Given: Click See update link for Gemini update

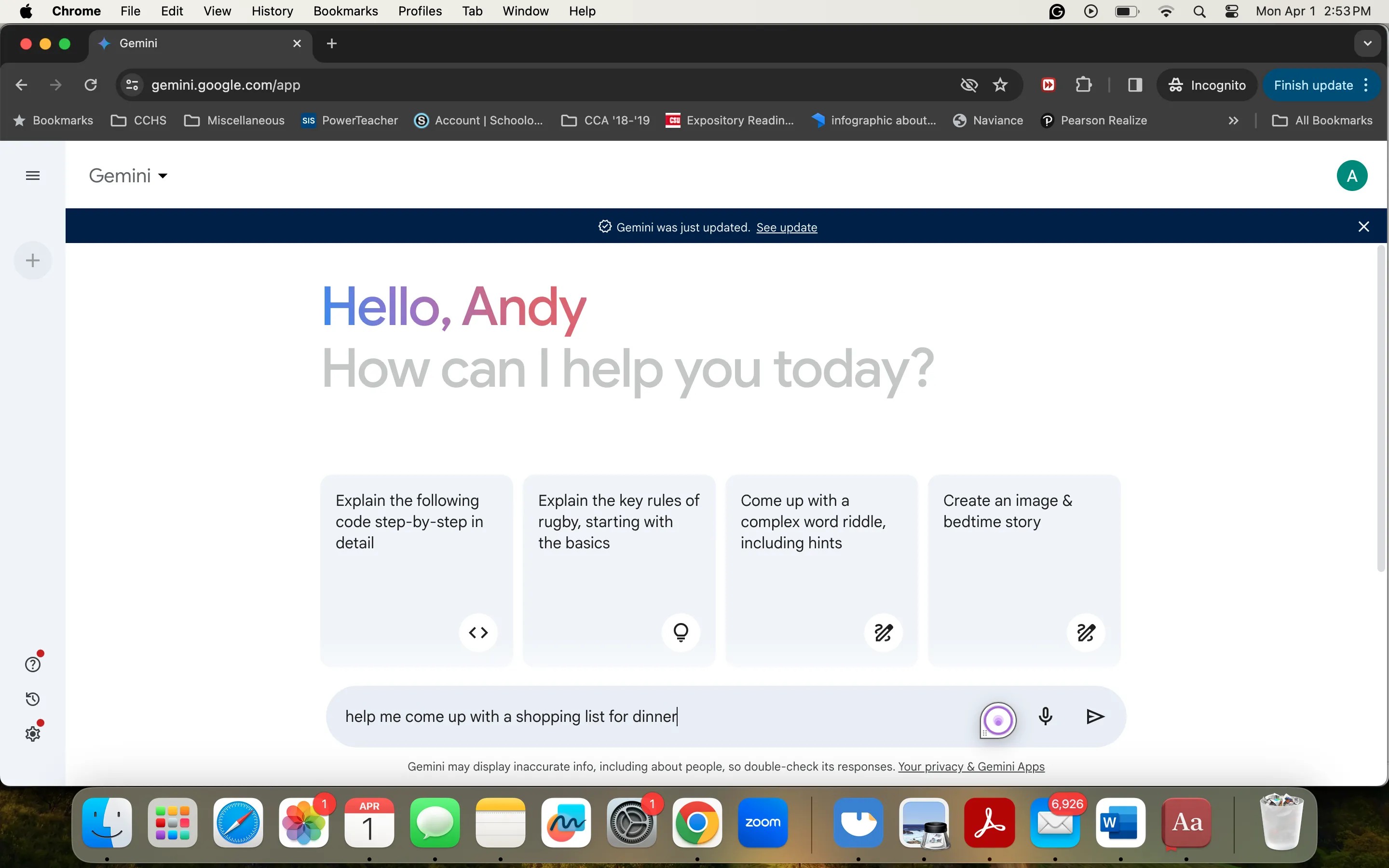Looking at the screenshot, I should tap(786, 227).
